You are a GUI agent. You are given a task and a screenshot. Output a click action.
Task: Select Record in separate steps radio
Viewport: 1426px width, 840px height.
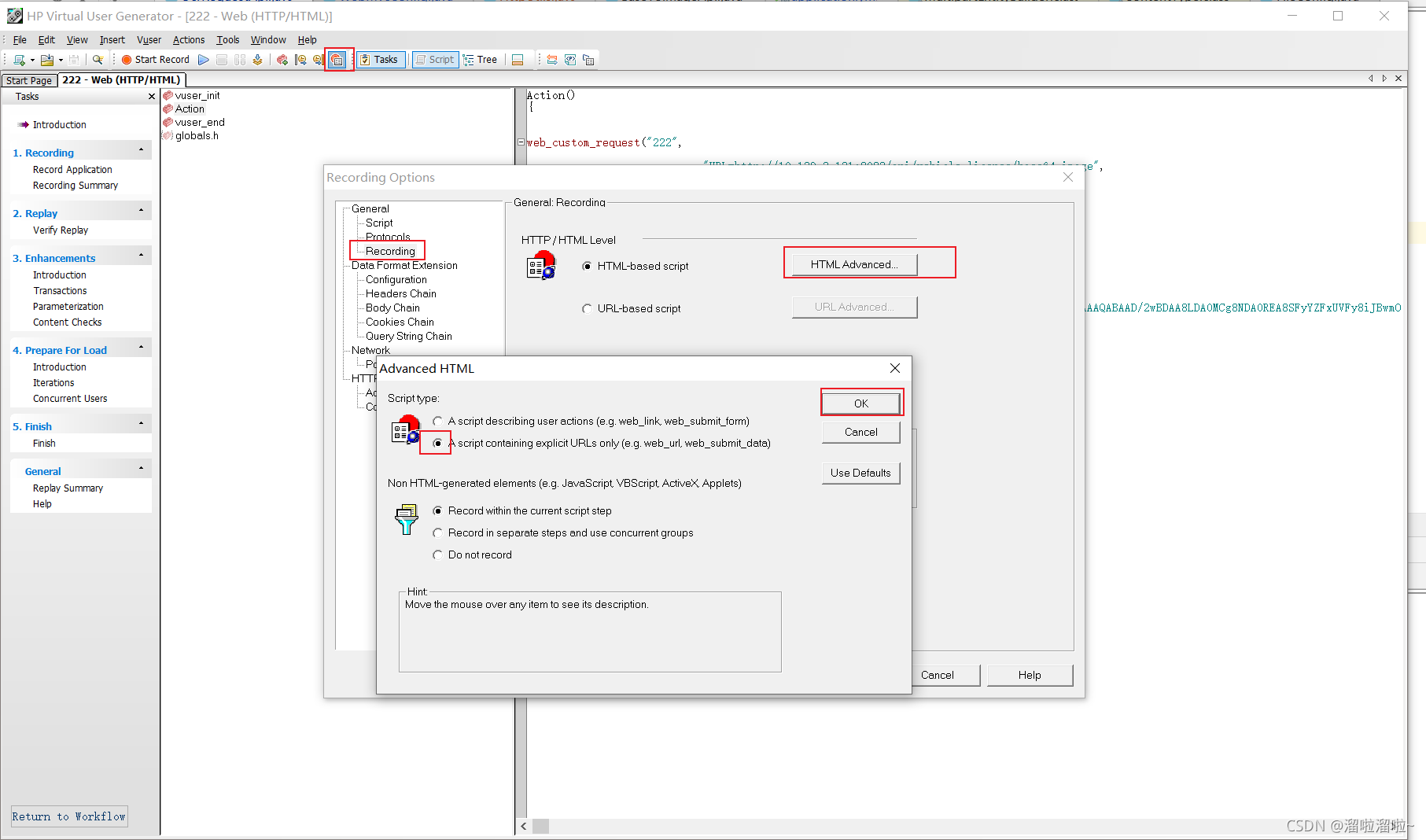coord(437,533)
